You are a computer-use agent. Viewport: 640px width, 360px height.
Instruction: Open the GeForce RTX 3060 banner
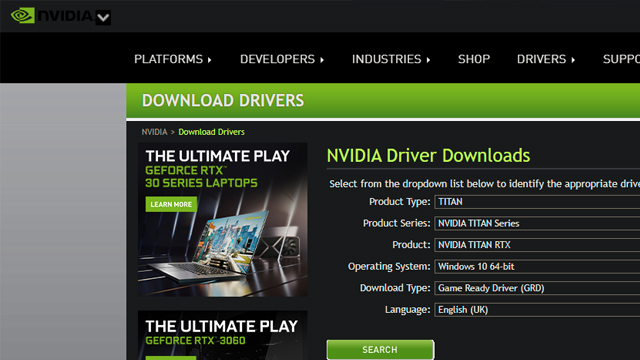222,335
